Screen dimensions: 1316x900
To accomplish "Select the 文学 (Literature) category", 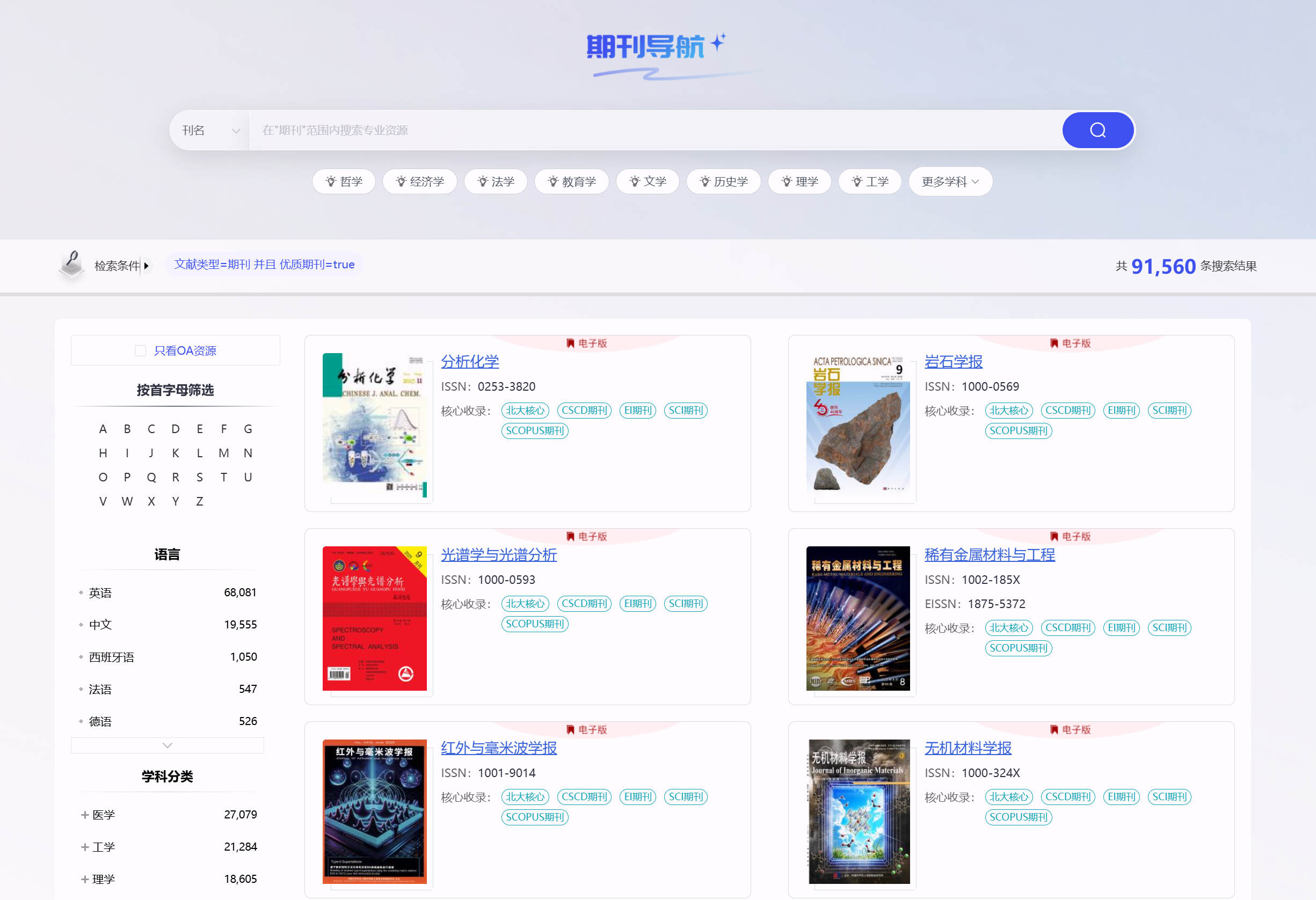I will click(x=647, y=181).
